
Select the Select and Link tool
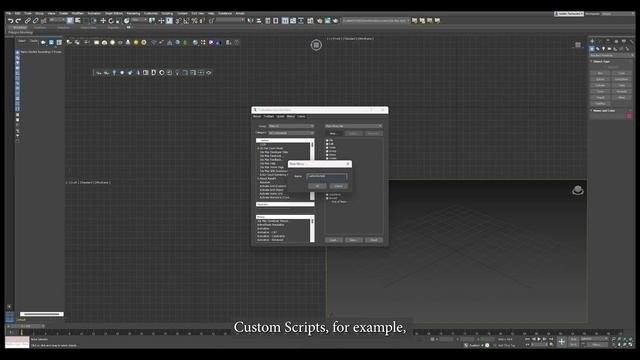28,20
